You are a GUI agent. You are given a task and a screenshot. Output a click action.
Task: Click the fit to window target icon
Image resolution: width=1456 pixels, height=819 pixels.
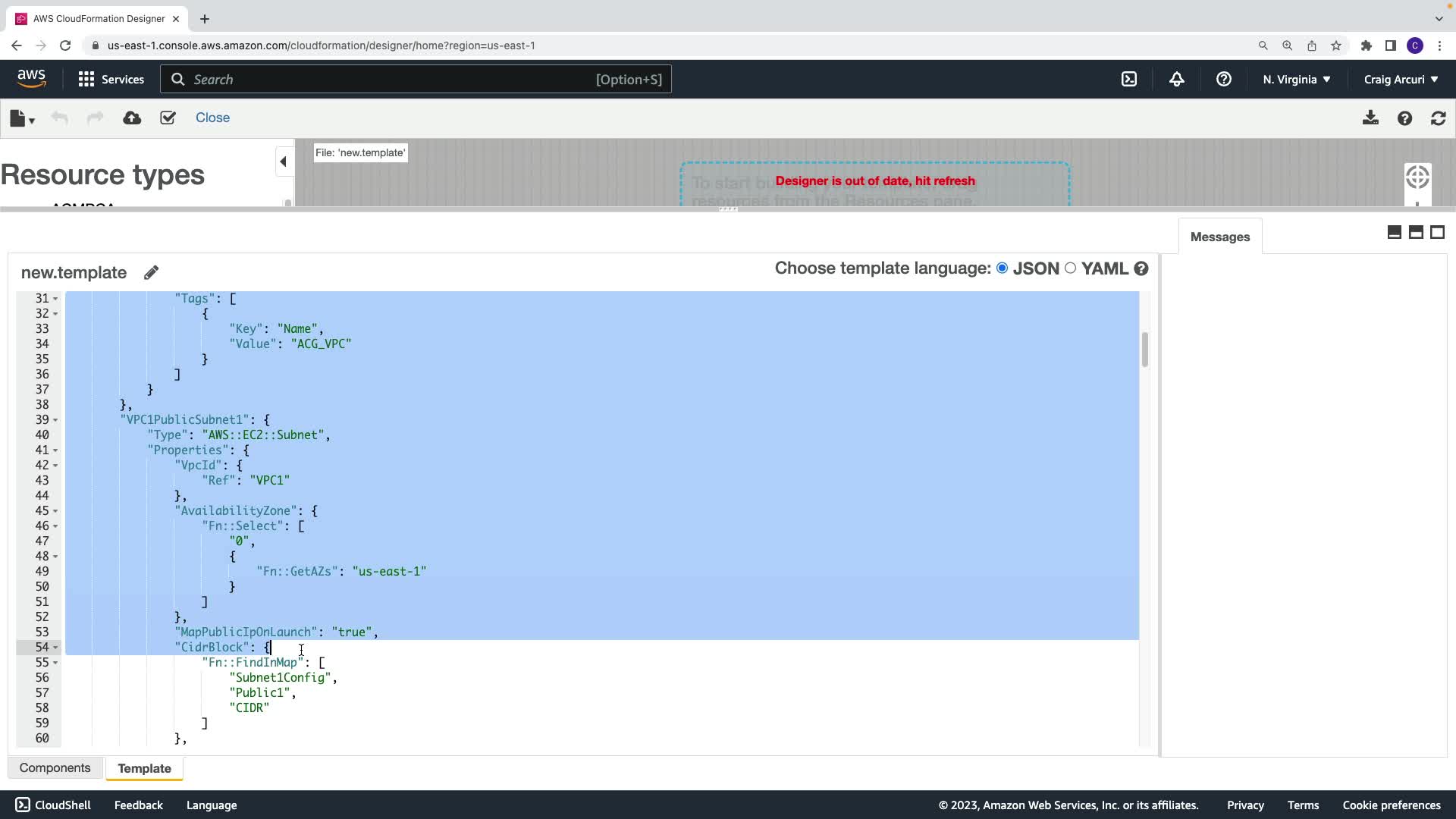pos(1417,177)
